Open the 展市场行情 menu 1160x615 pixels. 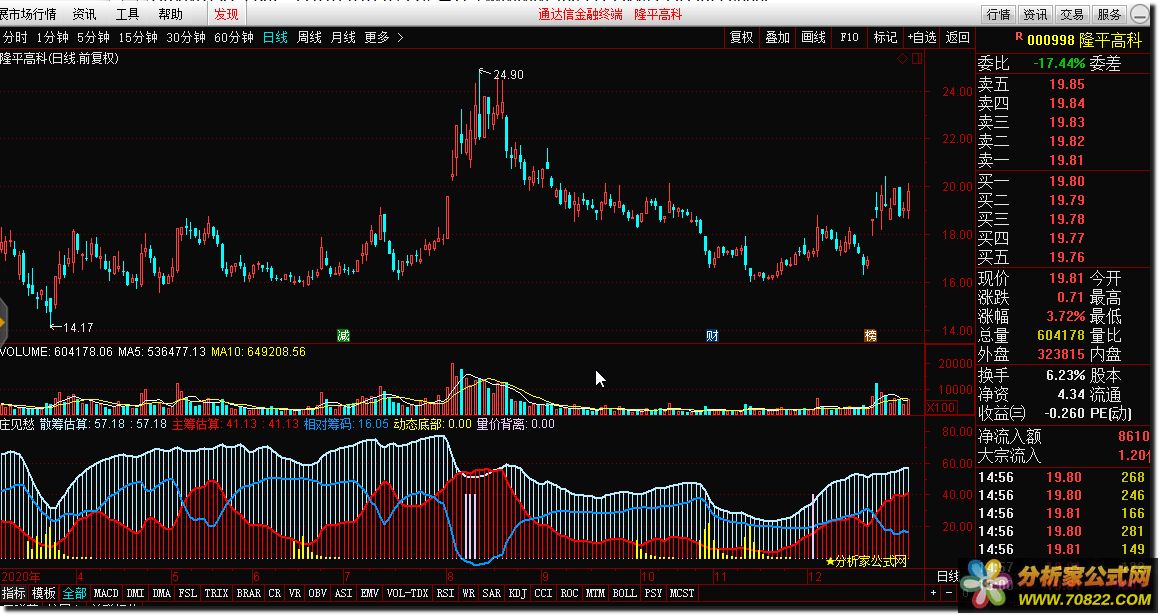click(x=28, y=14)
